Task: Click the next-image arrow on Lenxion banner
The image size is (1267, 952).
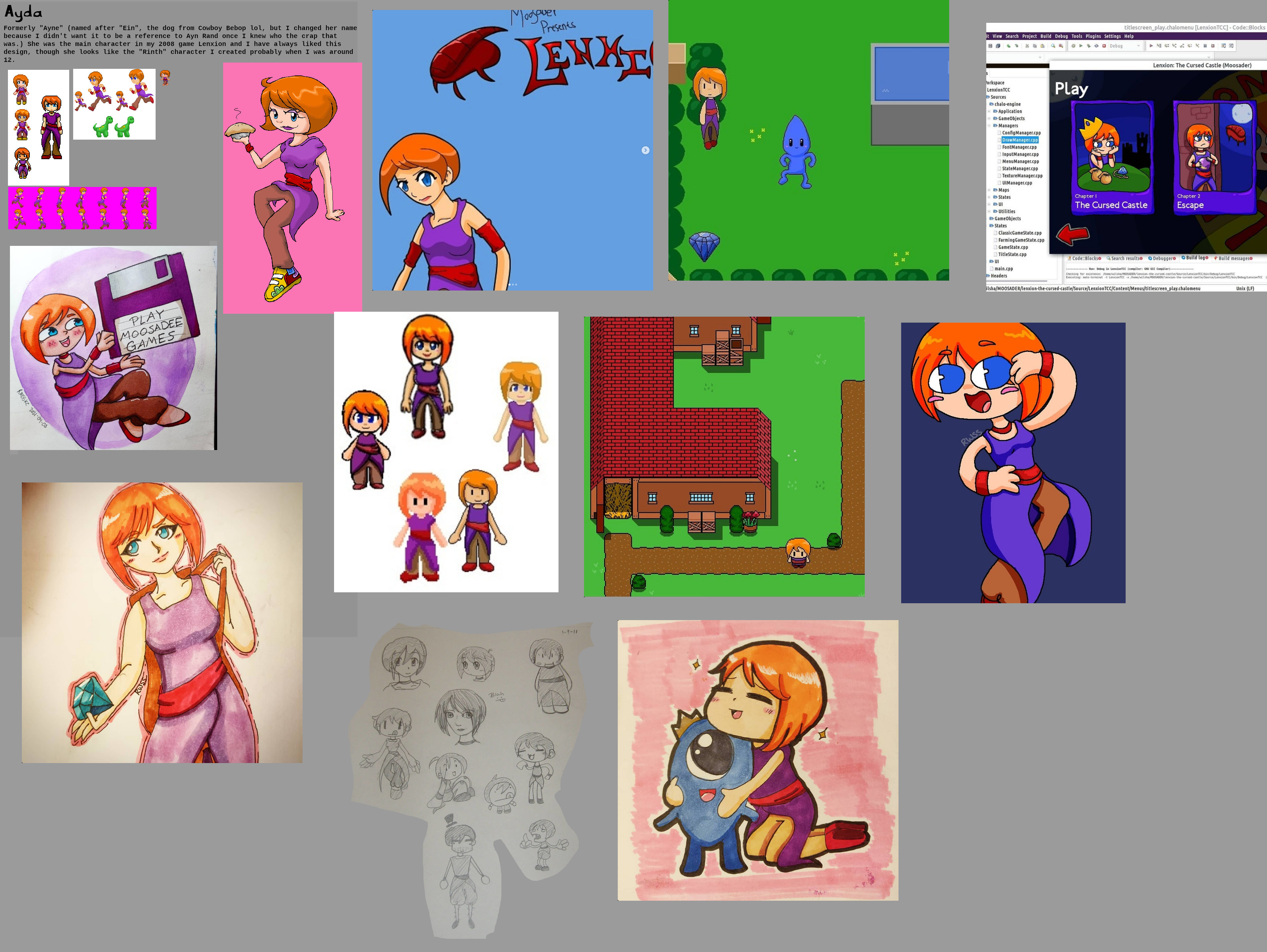Action: click(x=646, y=150)
